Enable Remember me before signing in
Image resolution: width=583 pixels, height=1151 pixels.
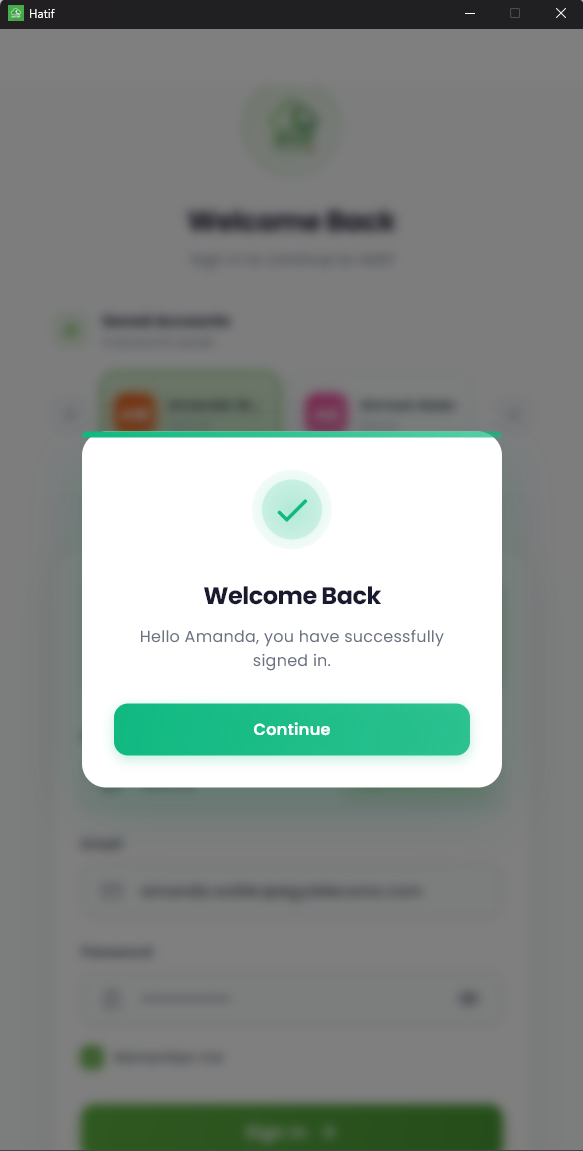coord(90,1056)
